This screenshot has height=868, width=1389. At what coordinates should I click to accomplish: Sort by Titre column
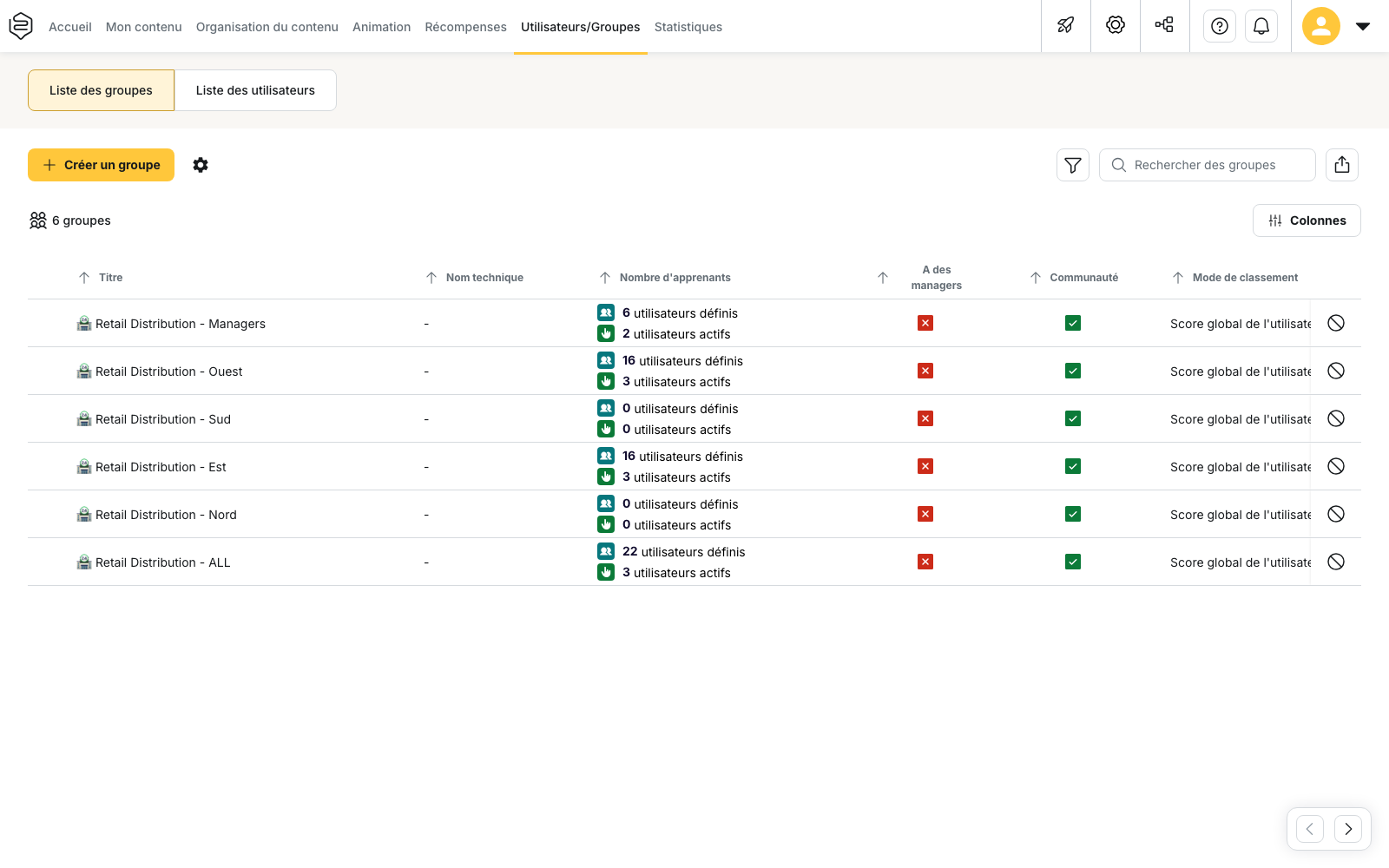101,278
